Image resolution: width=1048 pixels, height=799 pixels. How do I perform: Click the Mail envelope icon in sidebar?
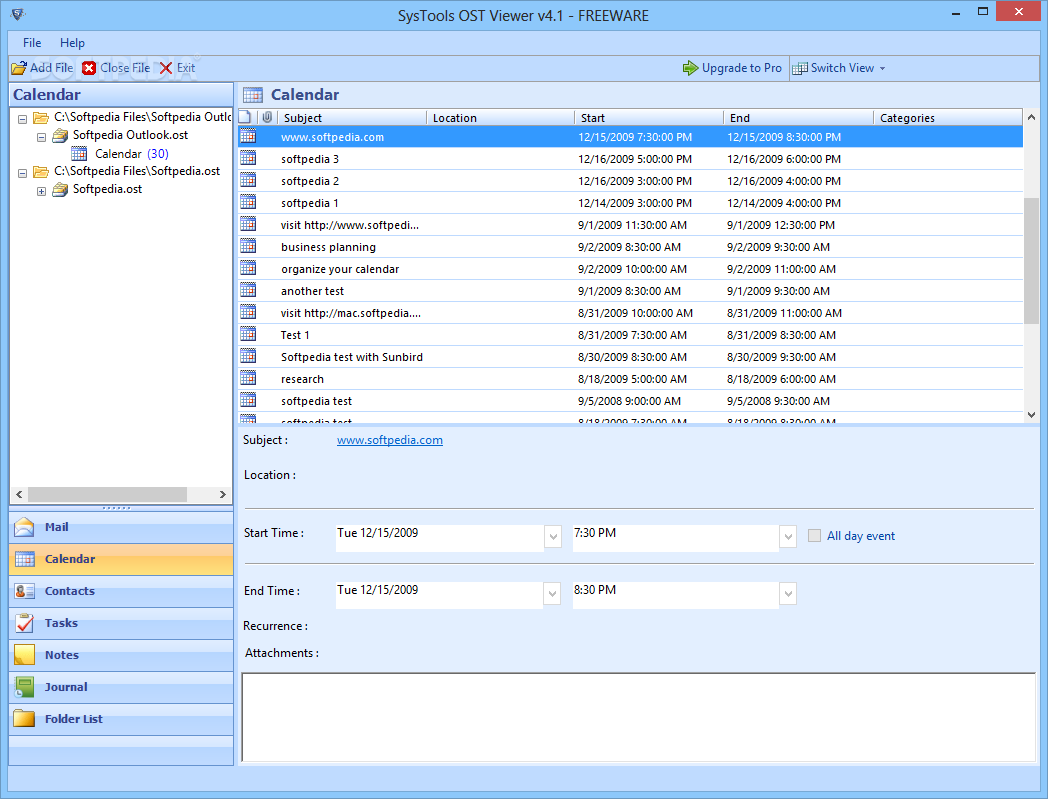(x=25, y=527)
